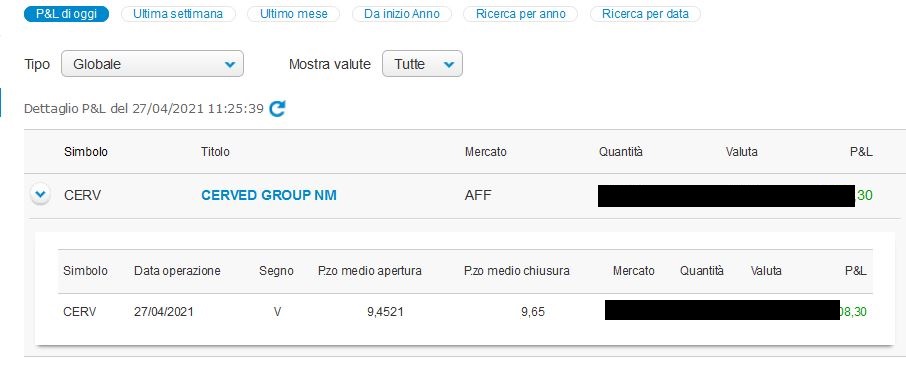Refresh the P&L detail with the reload icon

pos(277,109)
